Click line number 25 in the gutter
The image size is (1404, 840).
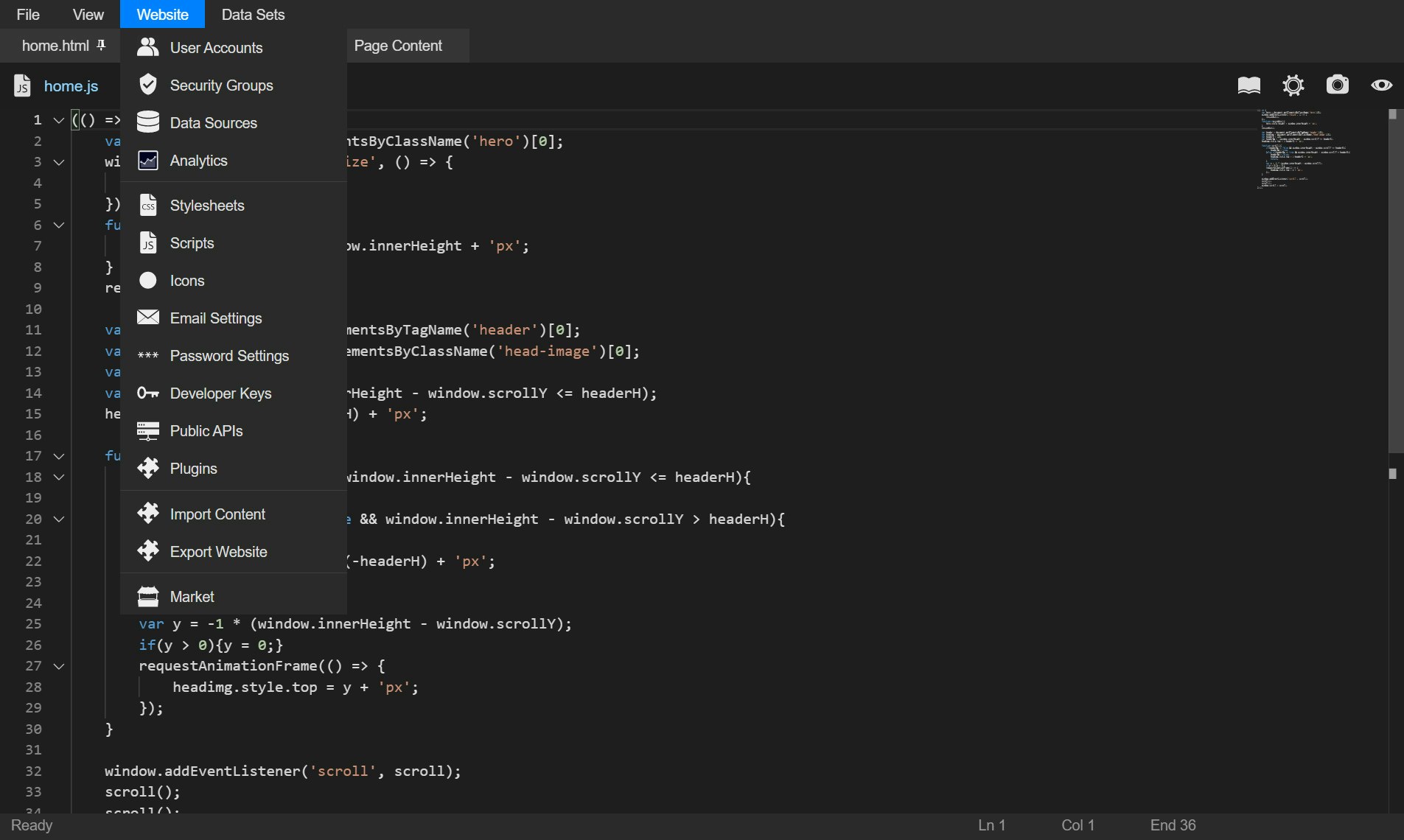(x=34, y=624)
